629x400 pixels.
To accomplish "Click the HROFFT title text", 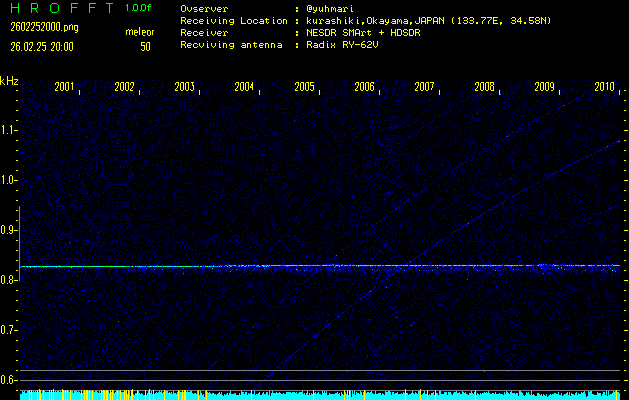I will (60, 8).
